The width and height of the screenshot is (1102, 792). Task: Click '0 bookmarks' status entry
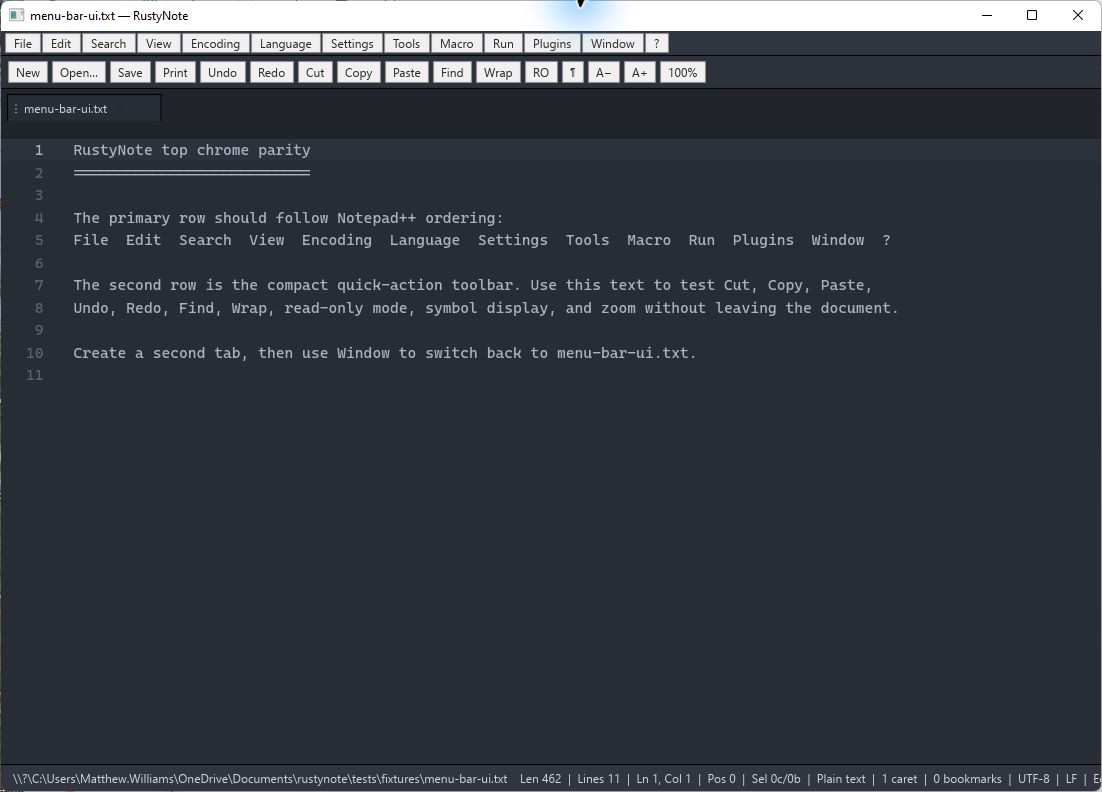[967, 779]
